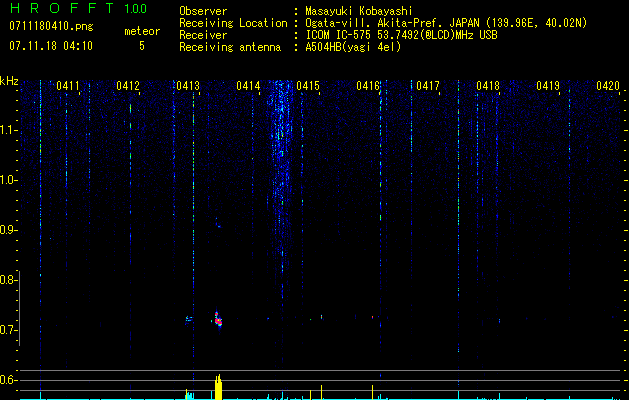The image size is (629, 400).
Task: Click the Receiving Location label
Action: [x=233, y=23]
